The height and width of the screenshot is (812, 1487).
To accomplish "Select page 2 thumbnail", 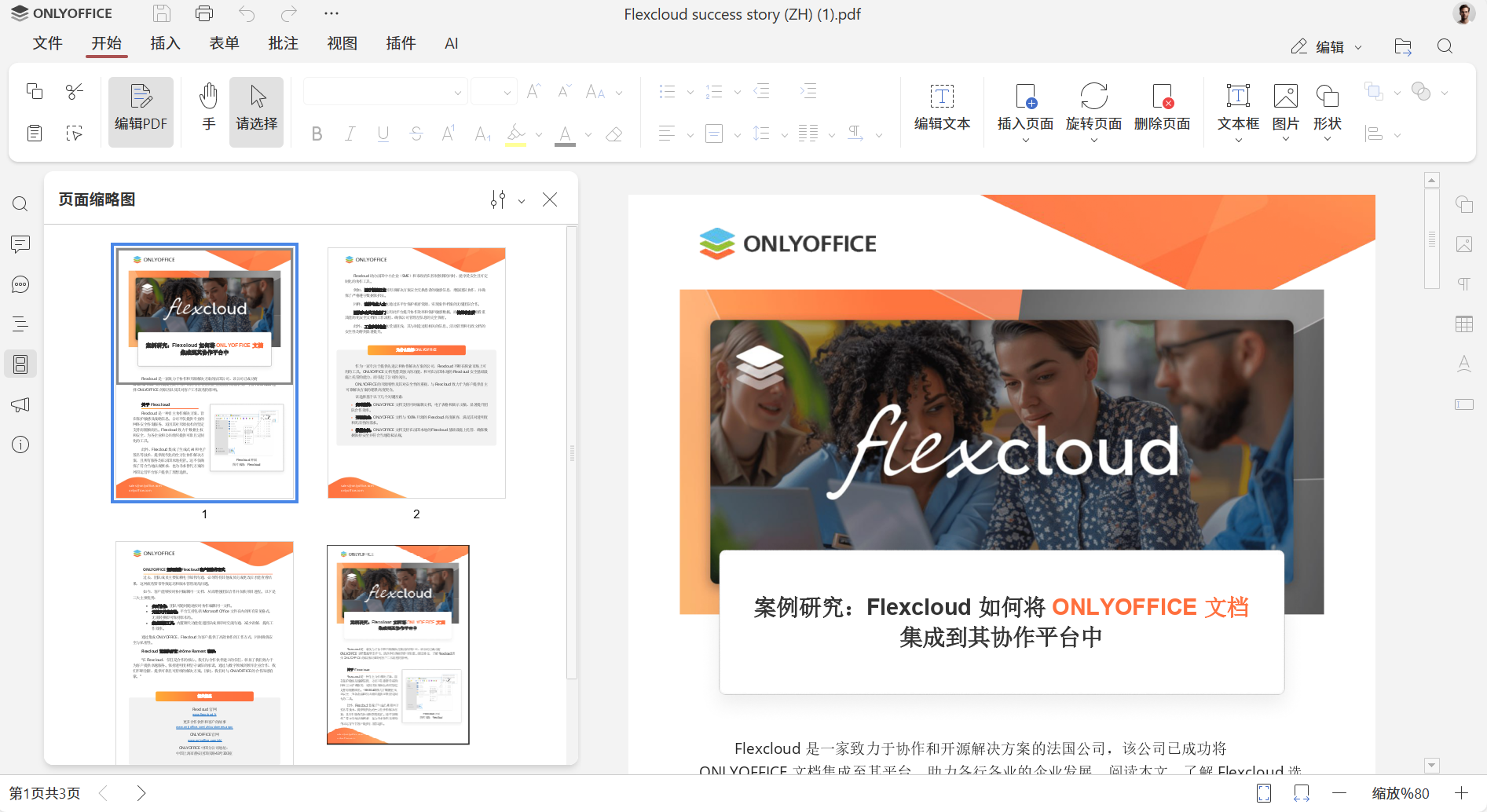I will (x=416, y=373).
